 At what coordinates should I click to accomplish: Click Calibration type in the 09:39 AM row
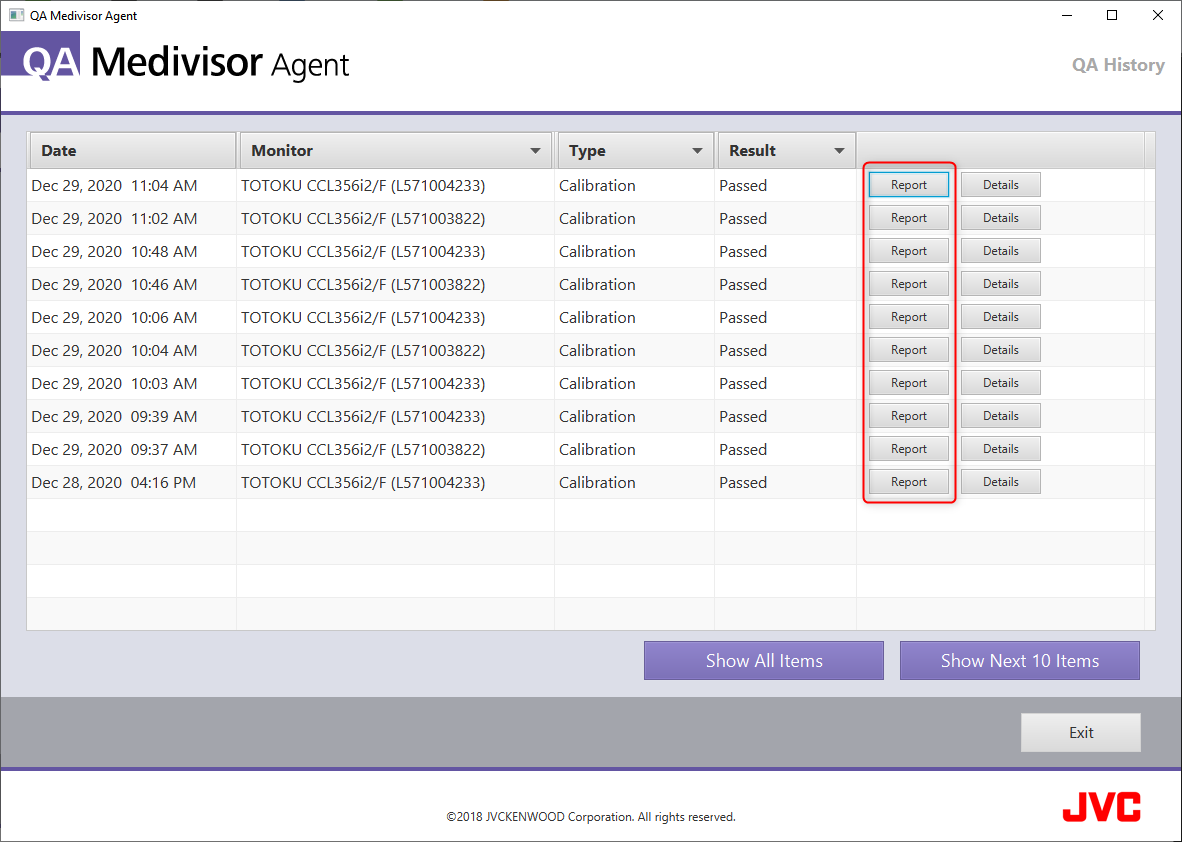tap(597, 417)
